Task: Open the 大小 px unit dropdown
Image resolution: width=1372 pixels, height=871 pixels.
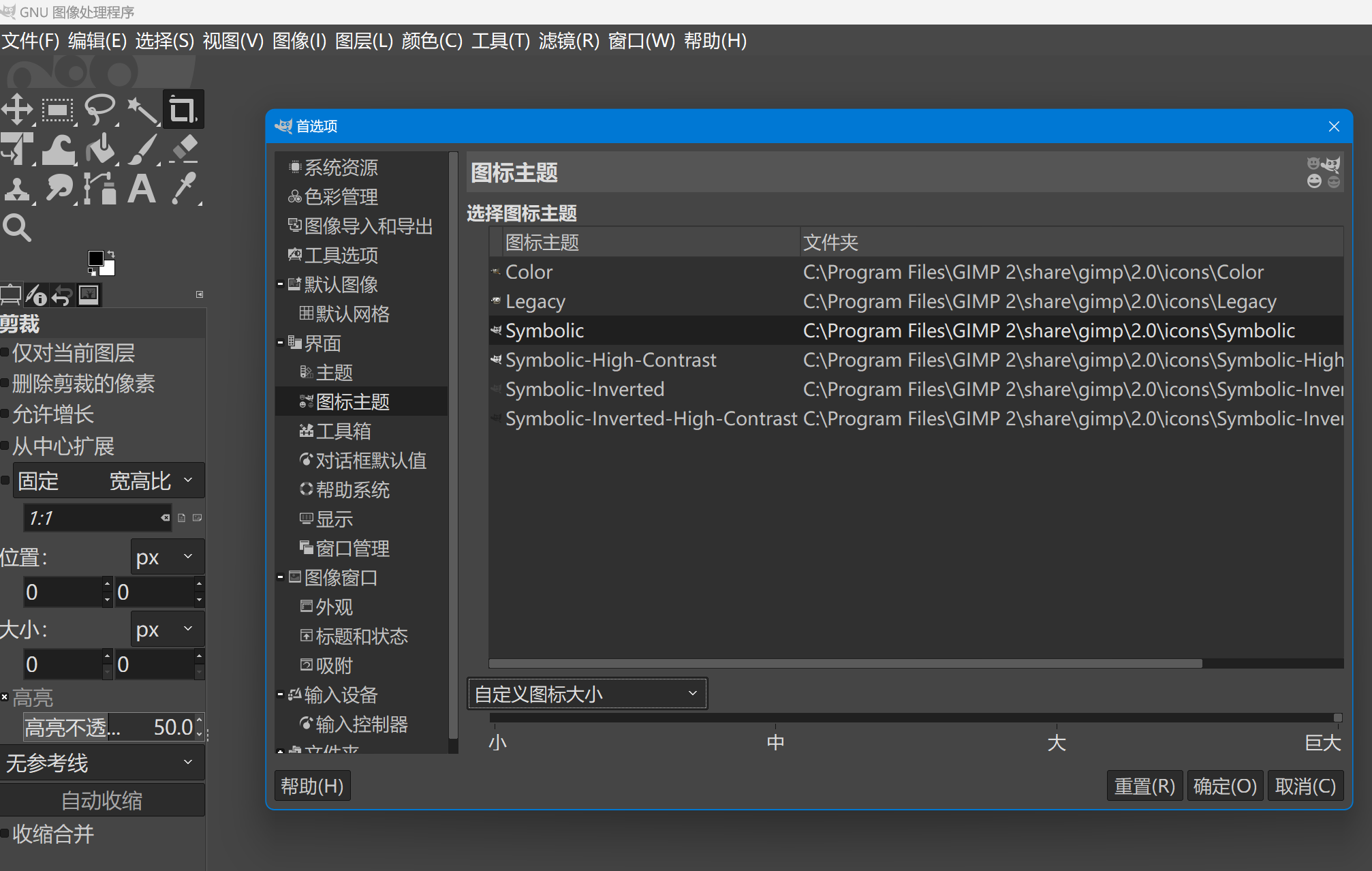Action: 168,629
